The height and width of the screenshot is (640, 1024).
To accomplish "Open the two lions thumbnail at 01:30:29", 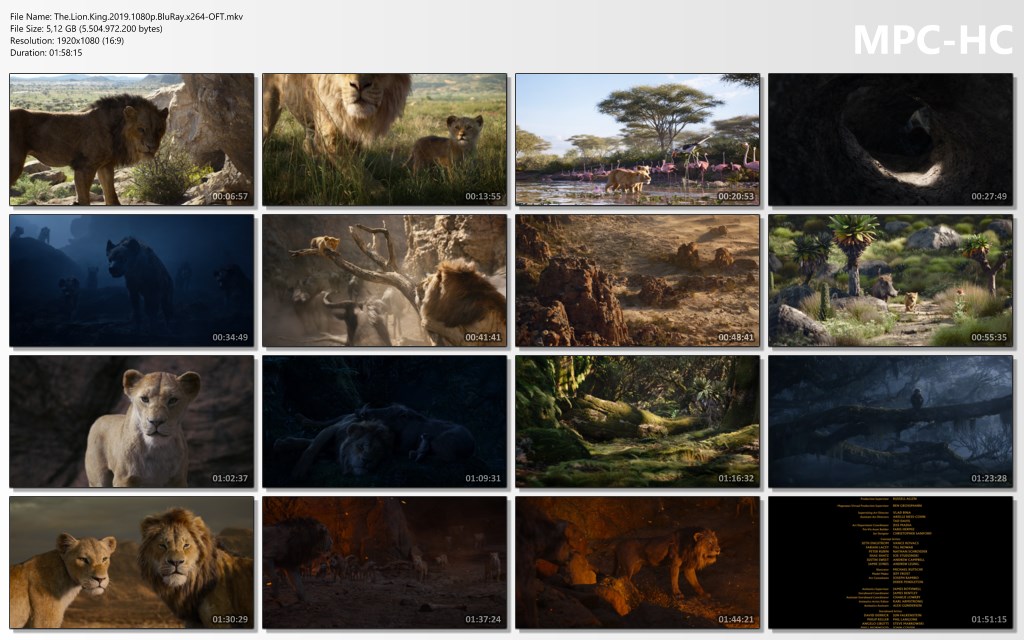I will pos(131,562).
